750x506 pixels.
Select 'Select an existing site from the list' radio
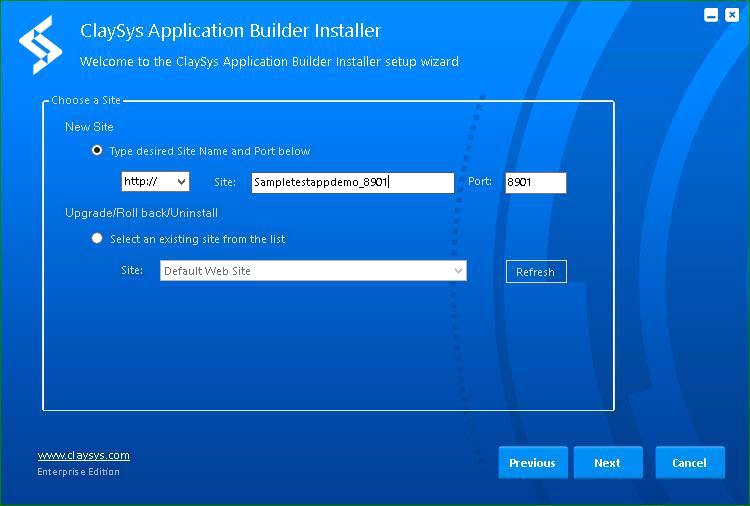(x=97, y=238)
